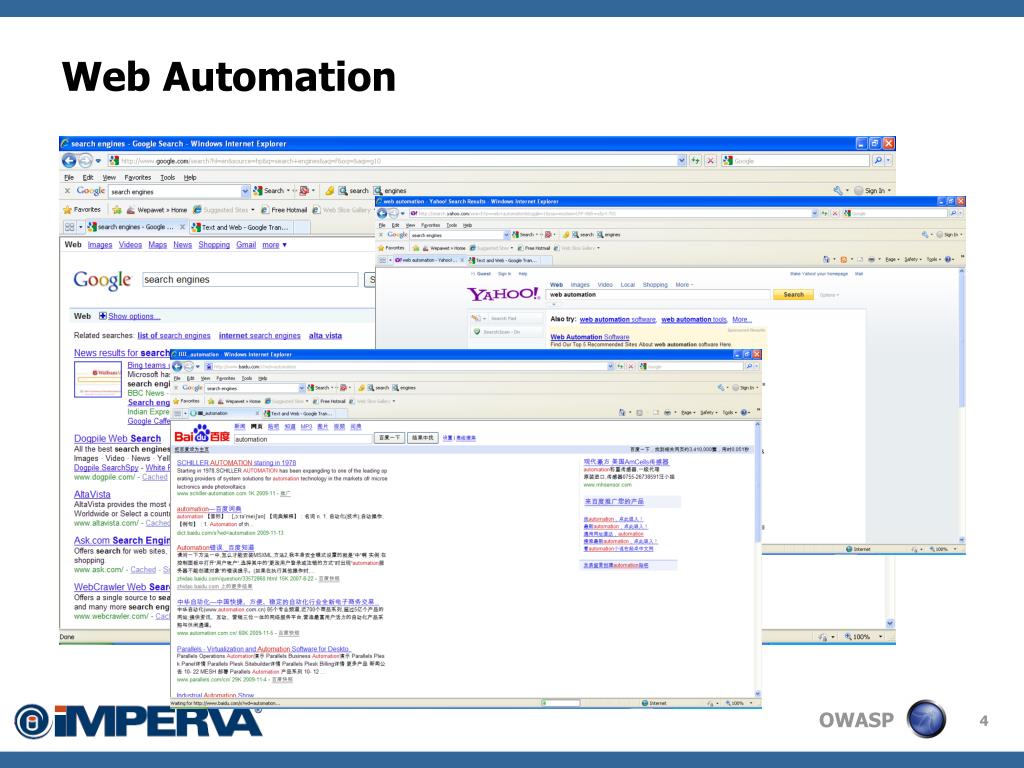
Task: Open the MP3 link on the Baidu page
Action: click(x=306, y=426)
